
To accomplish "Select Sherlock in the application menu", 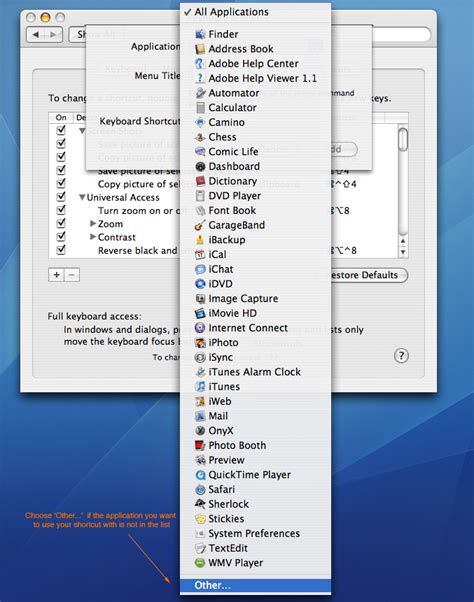I will (x=255, y=504).
